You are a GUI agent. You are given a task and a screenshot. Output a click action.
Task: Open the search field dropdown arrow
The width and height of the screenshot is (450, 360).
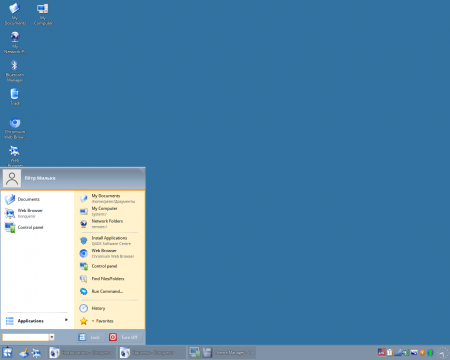tap(52, 337)
